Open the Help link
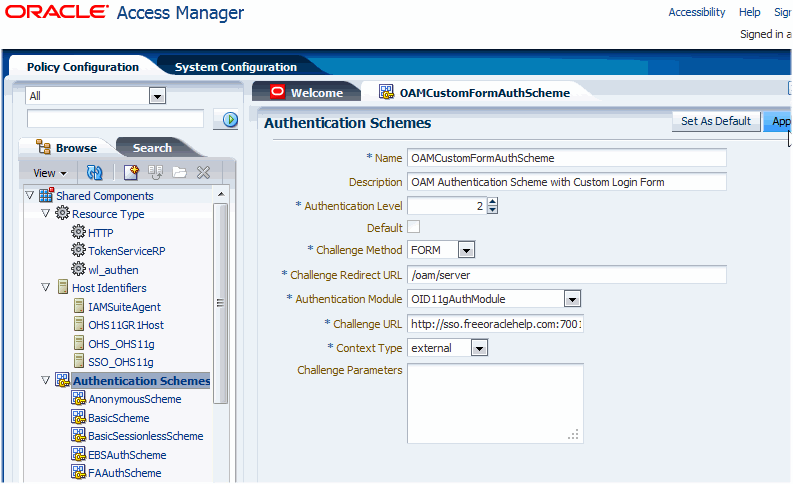This screenshot has width=793, height=484. (x=750, y=12)
